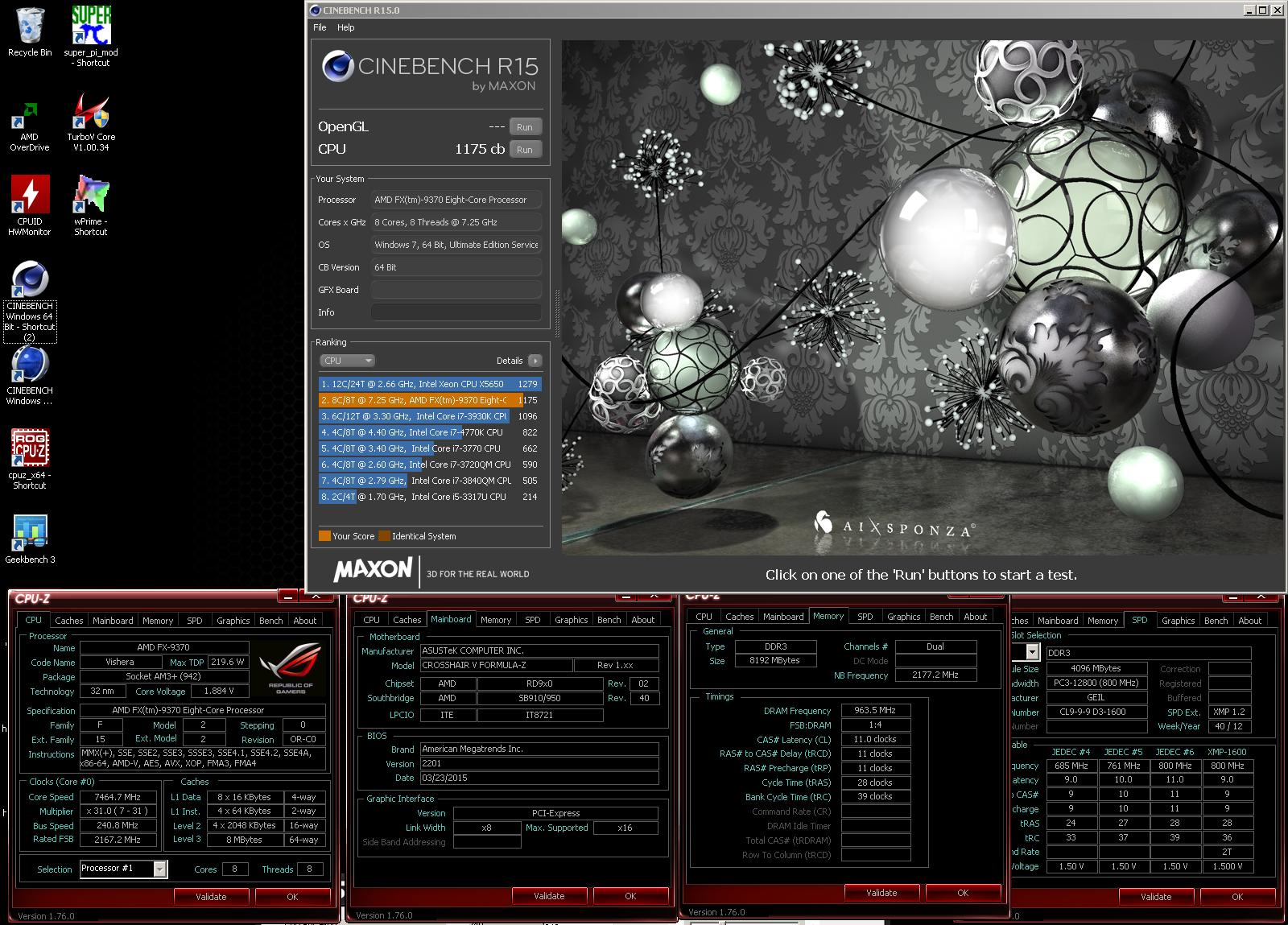Viewport: 1288px width, 925px height.
Task: Click Validate in the SPD CPU-Z window
Action: pyautogui.click(x=1156, y=897)
